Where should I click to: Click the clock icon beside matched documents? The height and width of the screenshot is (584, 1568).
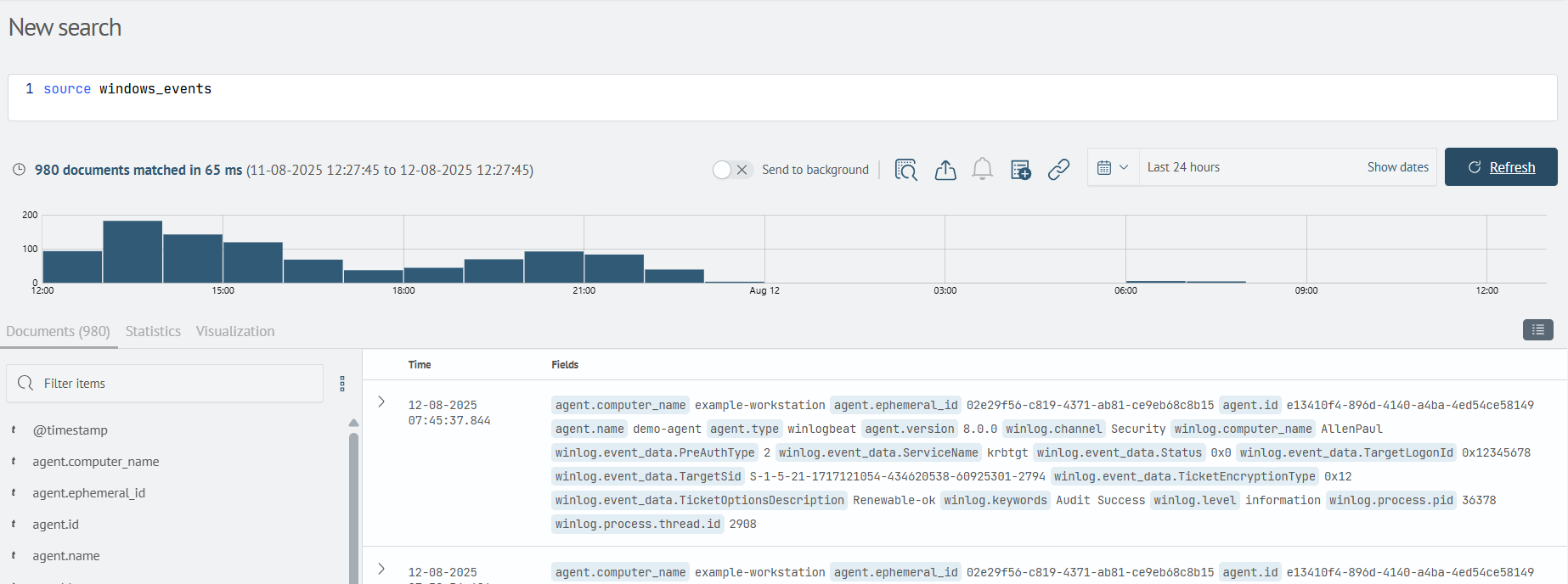pos(19,170)
